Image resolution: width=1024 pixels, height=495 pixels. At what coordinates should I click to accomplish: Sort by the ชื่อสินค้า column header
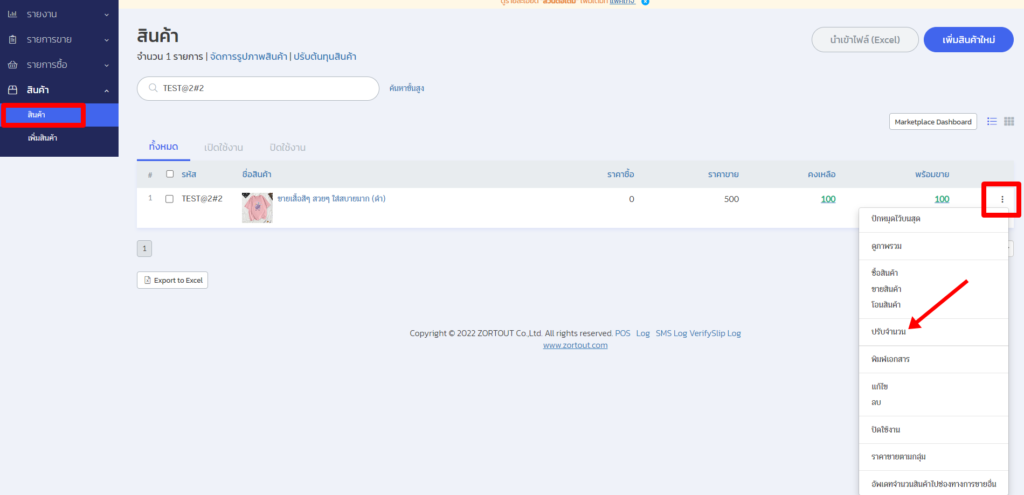[257, 174]
